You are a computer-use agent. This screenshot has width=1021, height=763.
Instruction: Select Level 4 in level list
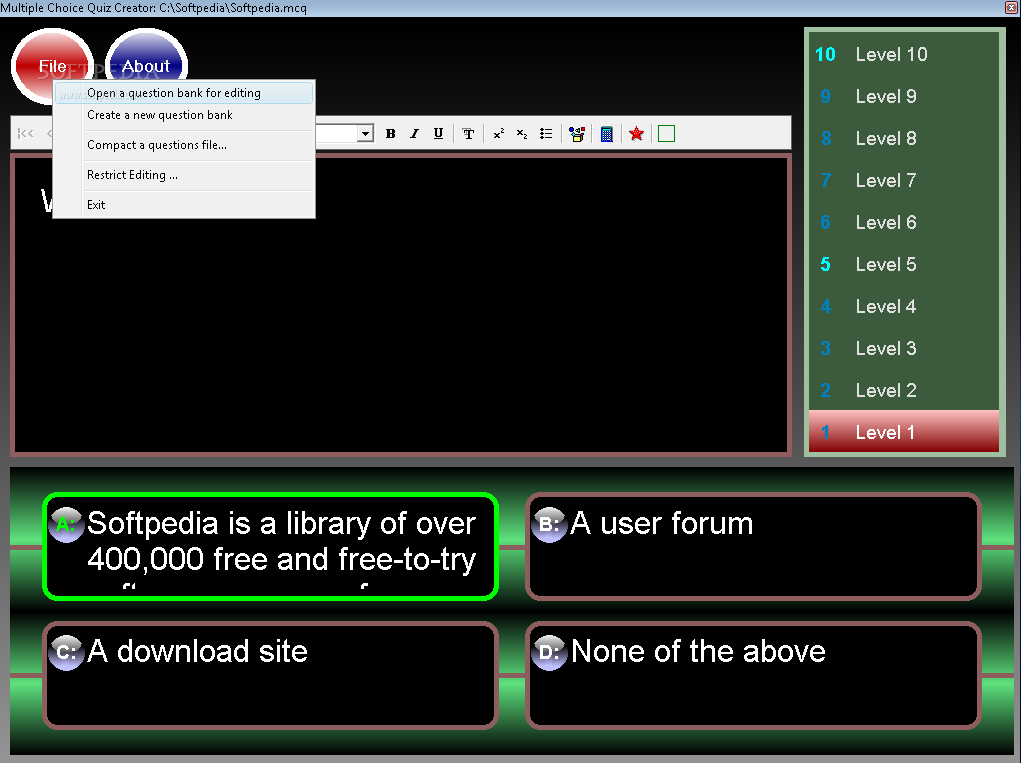tap(903, 306)
